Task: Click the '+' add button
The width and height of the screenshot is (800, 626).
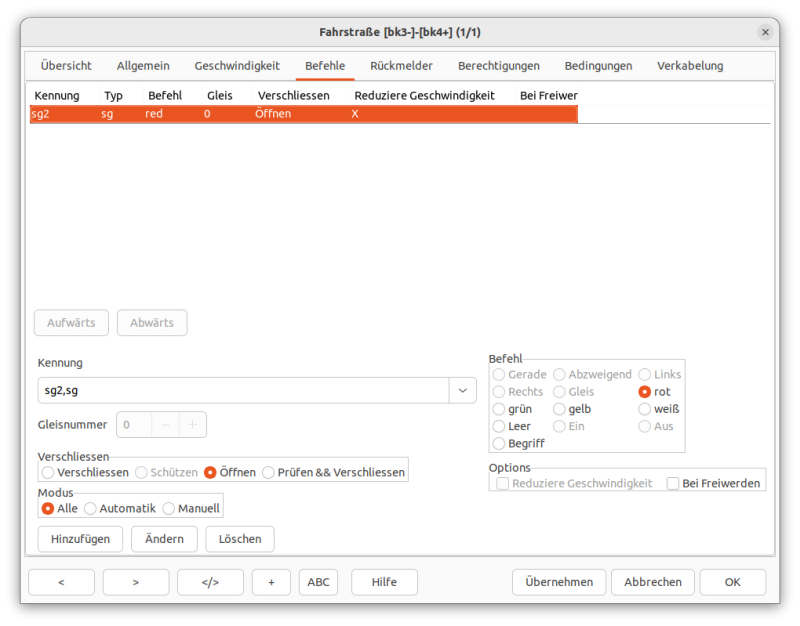Action: 271,582
